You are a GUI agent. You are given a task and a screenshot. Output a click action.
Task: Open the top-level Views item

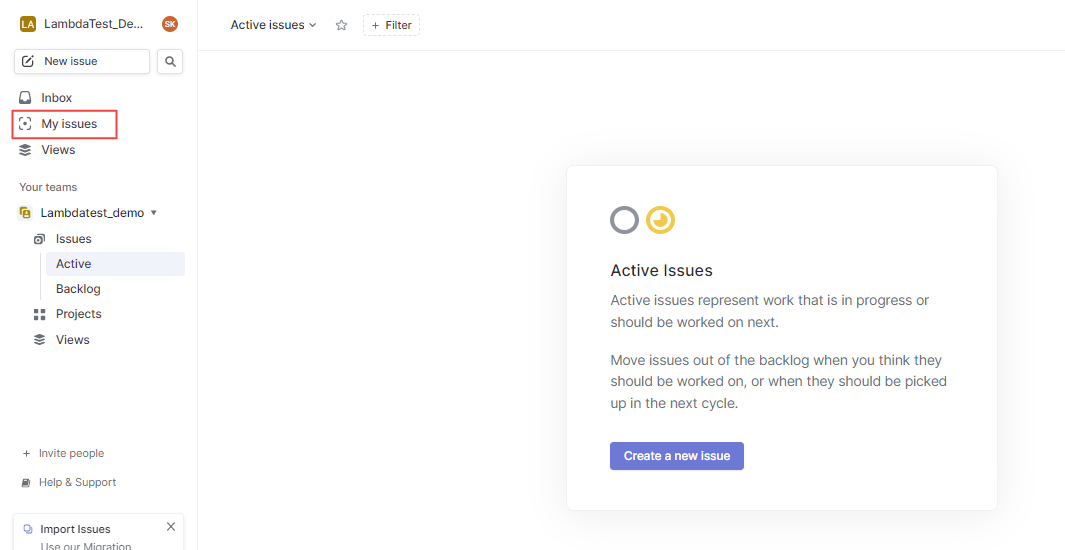click(x=58, y=150)
